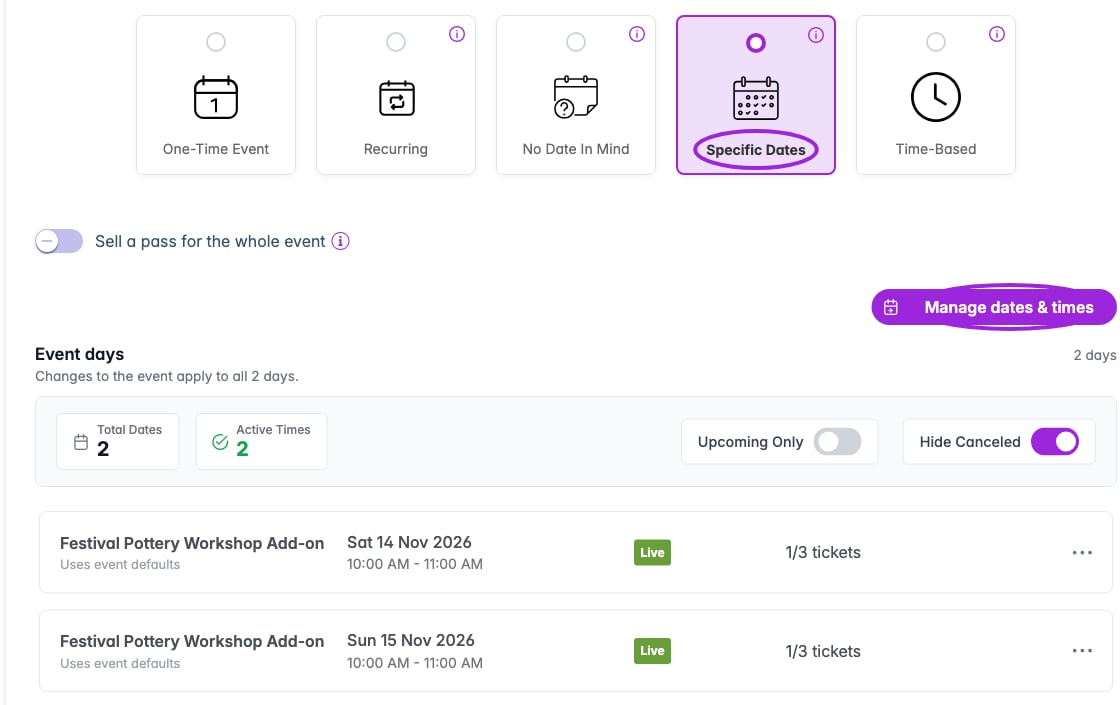Toggle Sell a pass for the whole event
This screenshot has width=1120, height=705.
[x=59, y=241]
